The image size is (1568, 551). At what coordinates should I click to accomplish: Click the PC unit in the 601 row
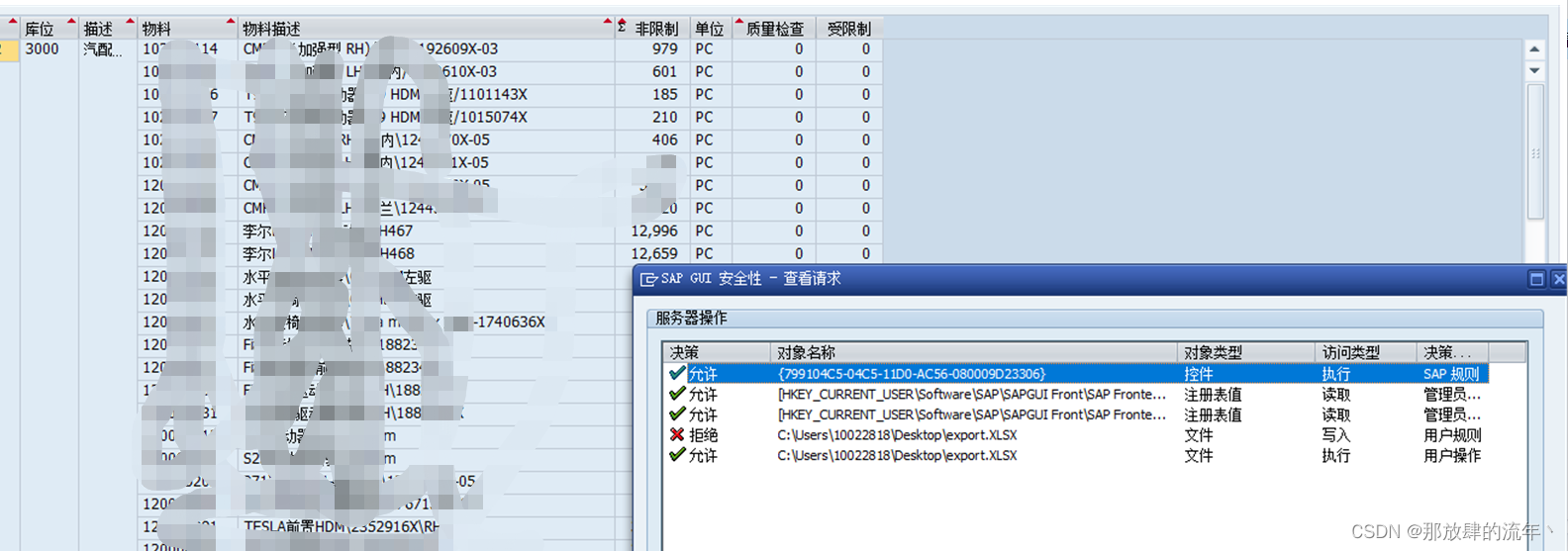pos(704,71)
